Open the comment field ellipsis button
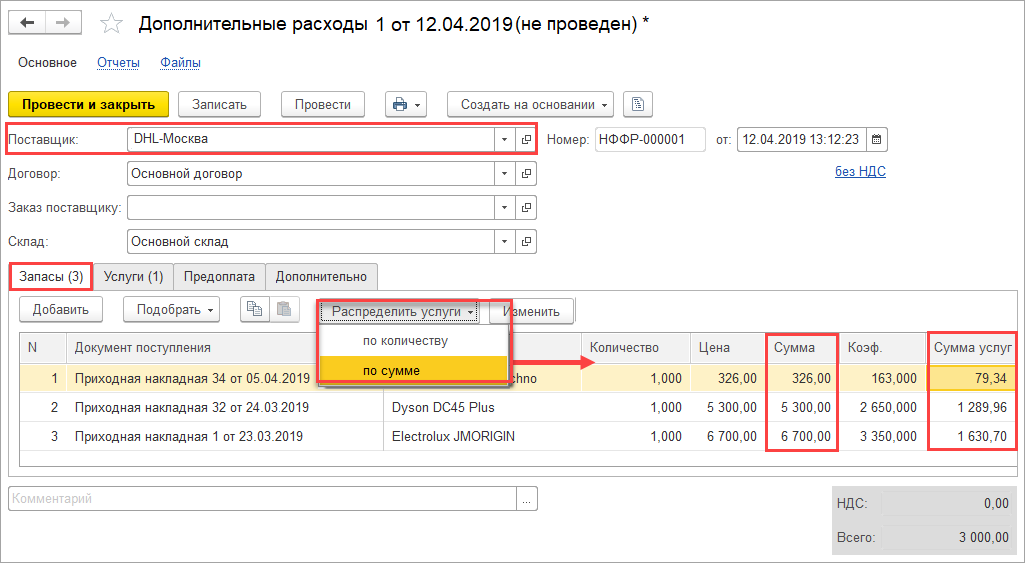The width and height of the screenshot is (1025, 563). [x=528, y=499]
